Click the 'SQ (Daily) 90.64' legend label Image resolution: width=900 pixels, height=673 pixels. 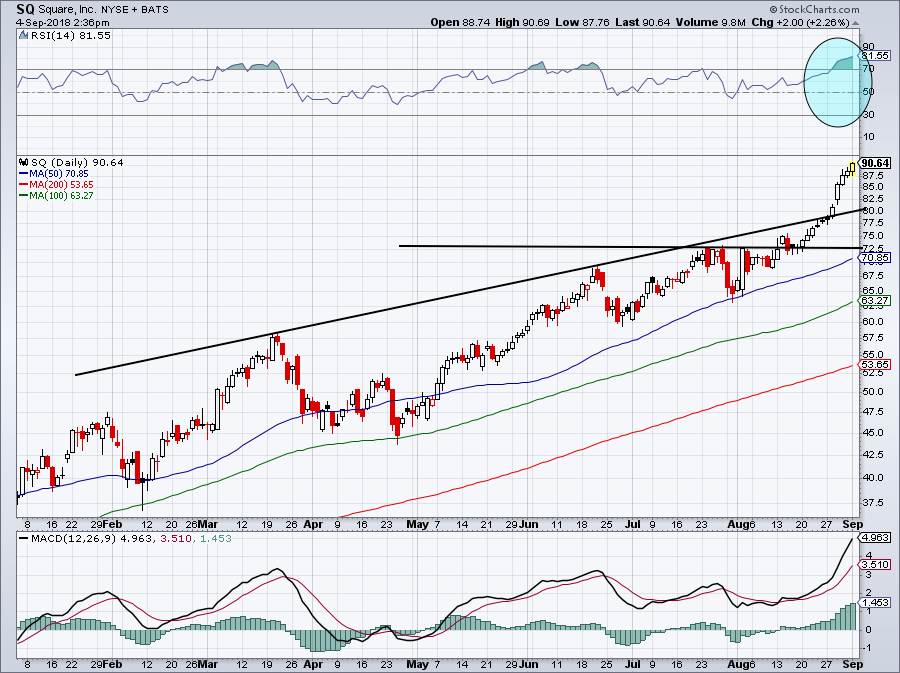point(77,162)
